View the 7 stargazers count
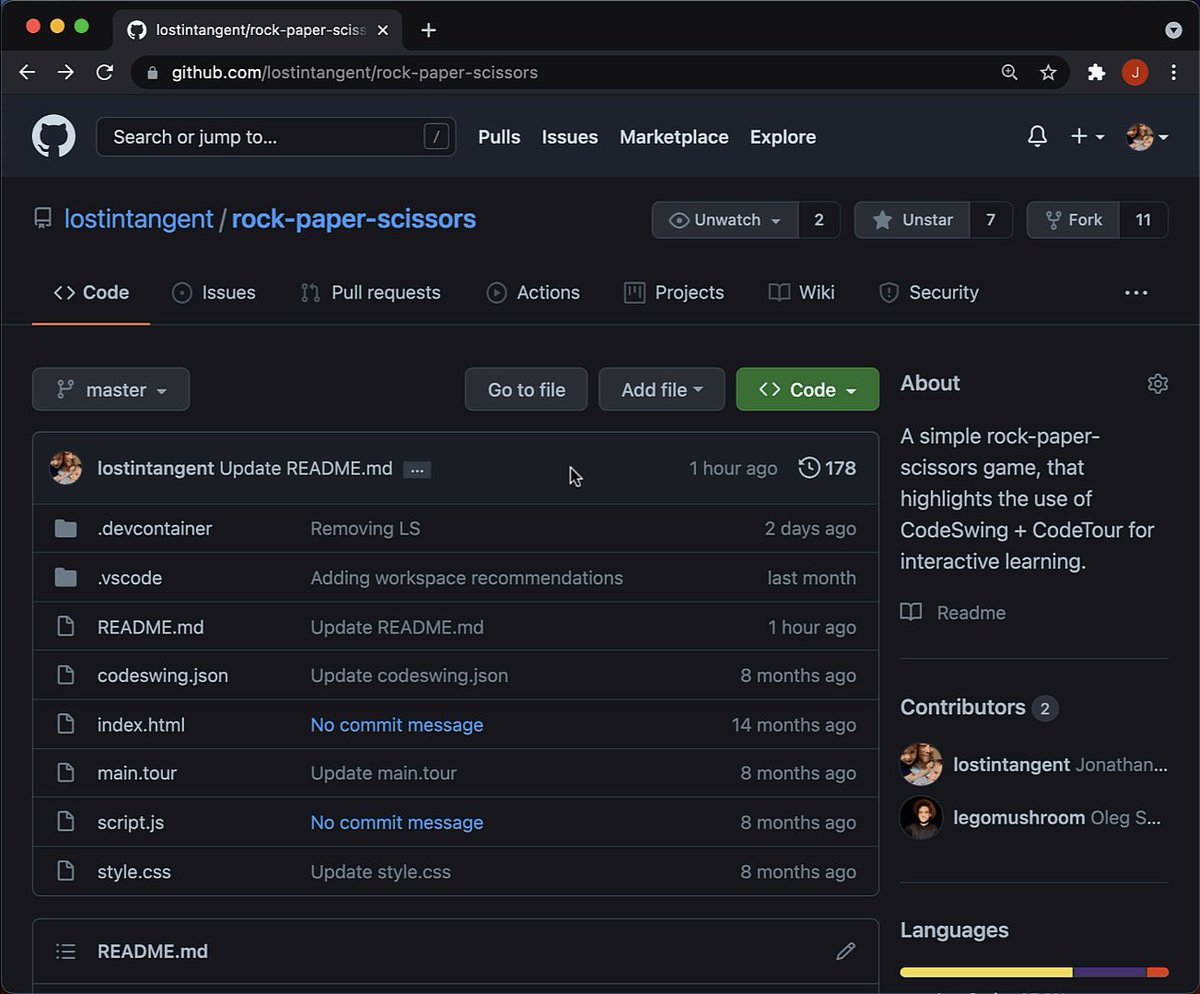 coord(991,220)
